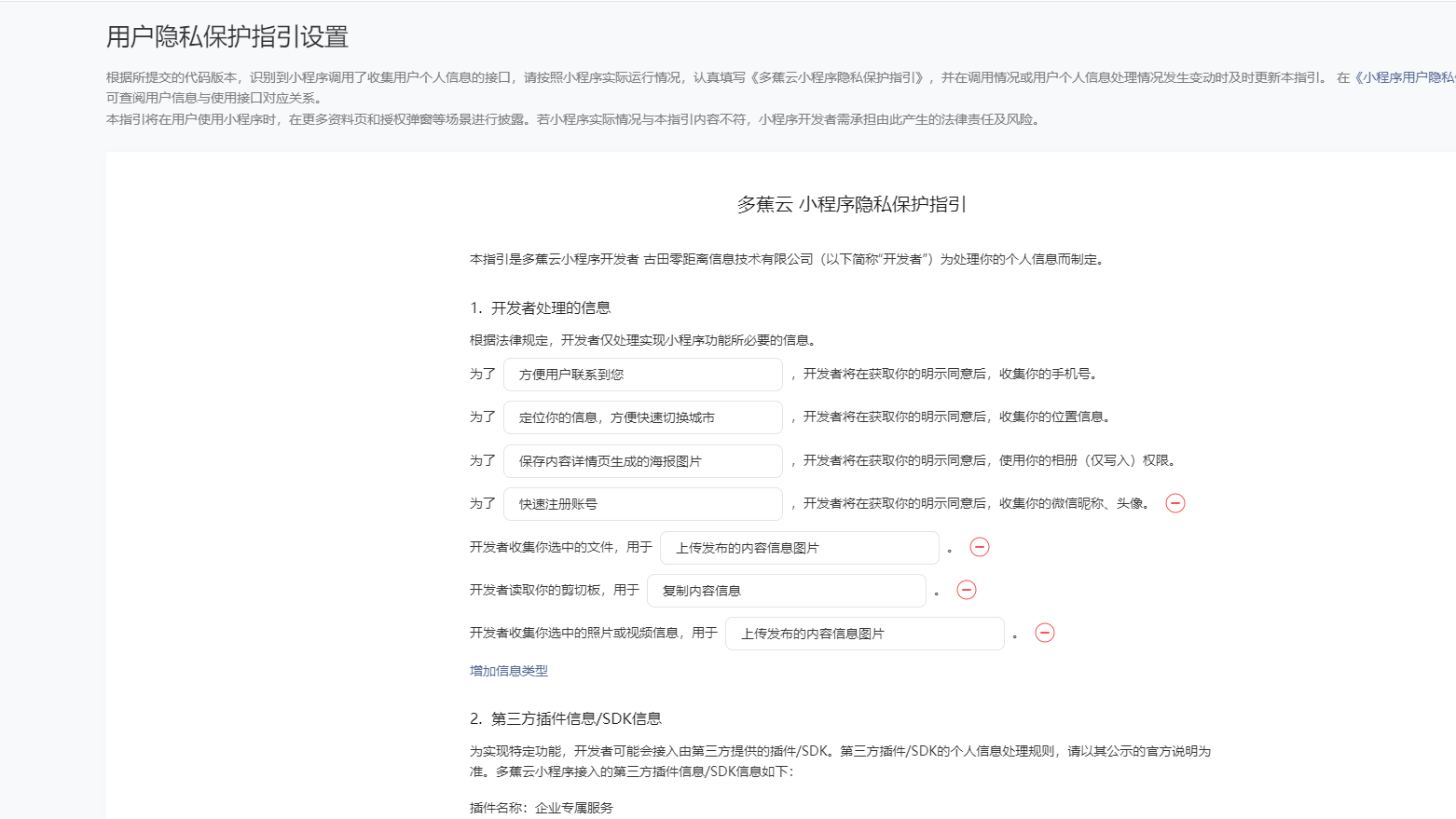The image size is (1456, 819).
Task: Remove the 微信昵称、头像 information row
Action: (x=1175, y=503)
